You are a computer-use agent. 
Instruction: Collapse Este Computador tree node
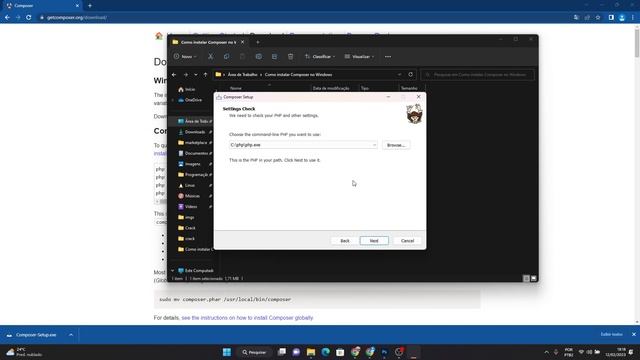pos(173,271)
